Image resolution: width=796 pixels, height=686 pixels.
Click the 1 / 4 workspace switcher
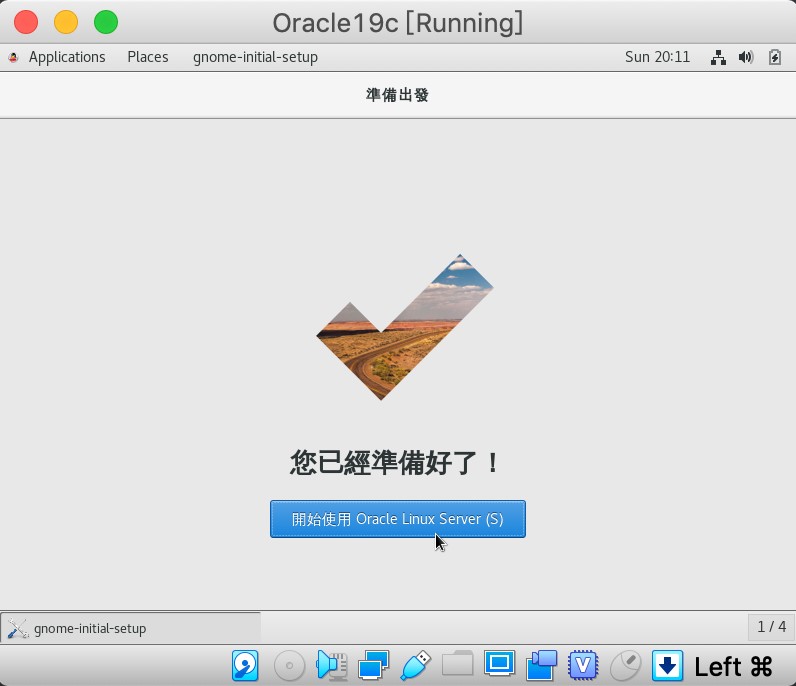pos(771,627)
